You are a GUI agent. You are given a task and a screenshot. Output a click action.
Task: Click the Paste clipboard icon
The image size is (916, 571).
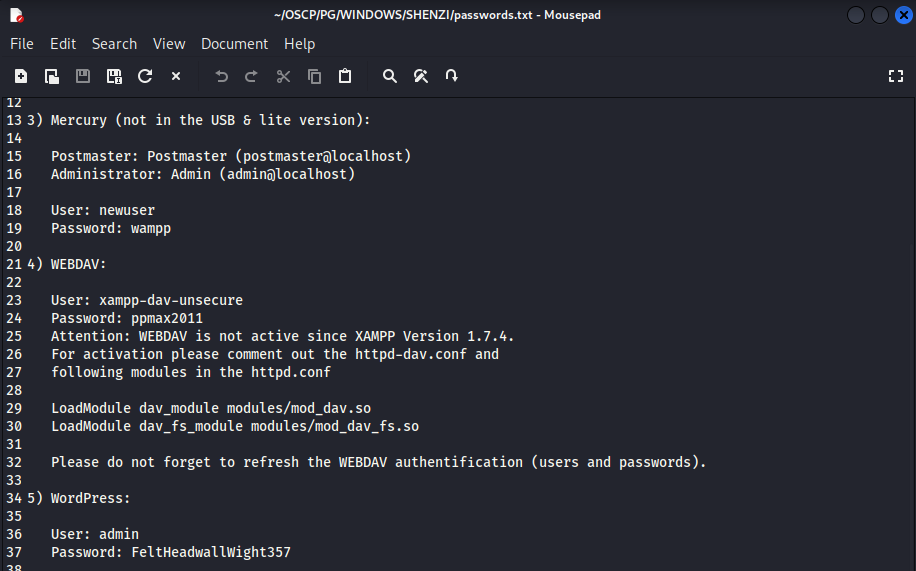pos(345,76)
